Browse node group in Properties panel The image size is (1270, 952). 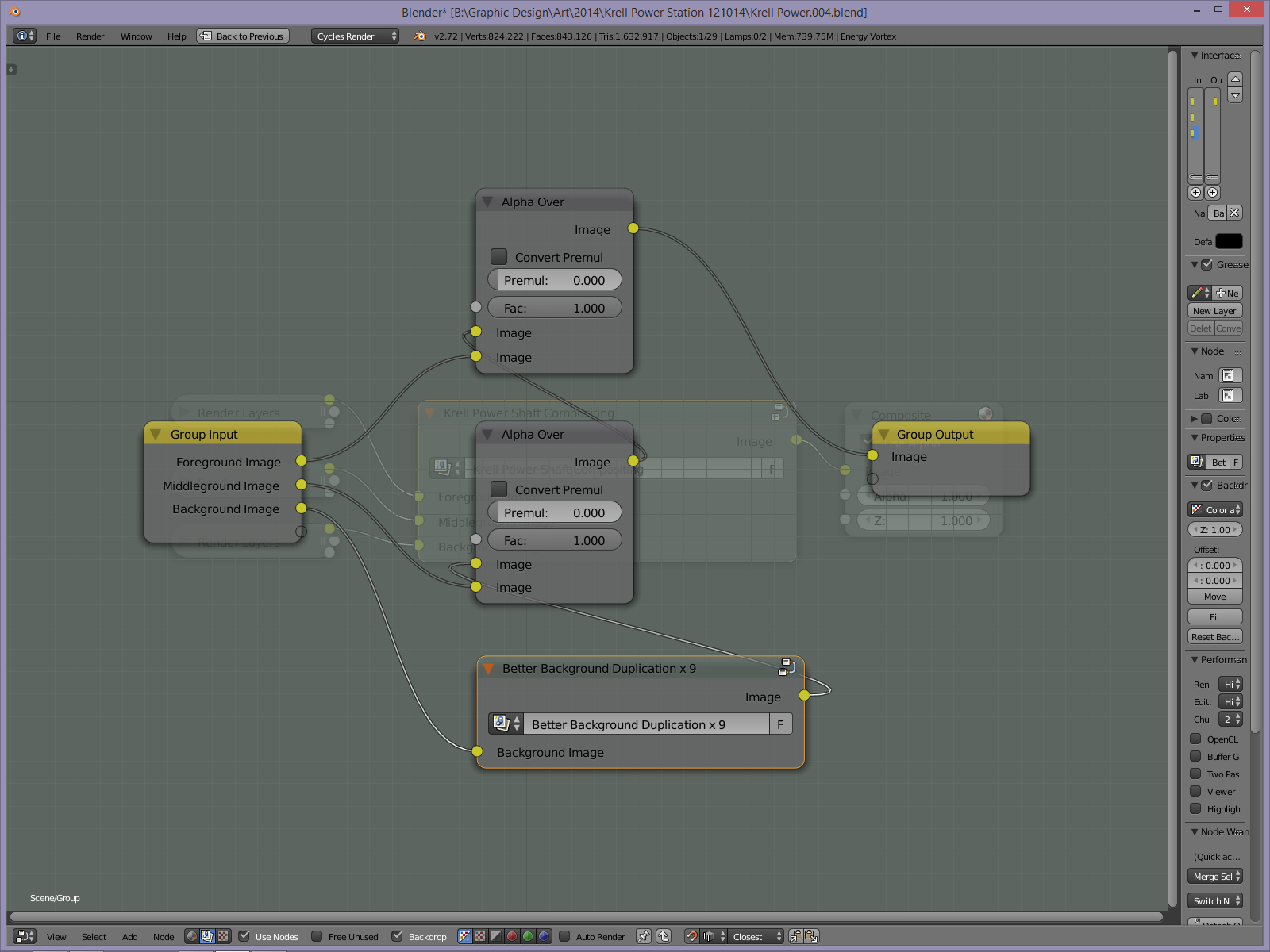click(x=1197, y=462)
